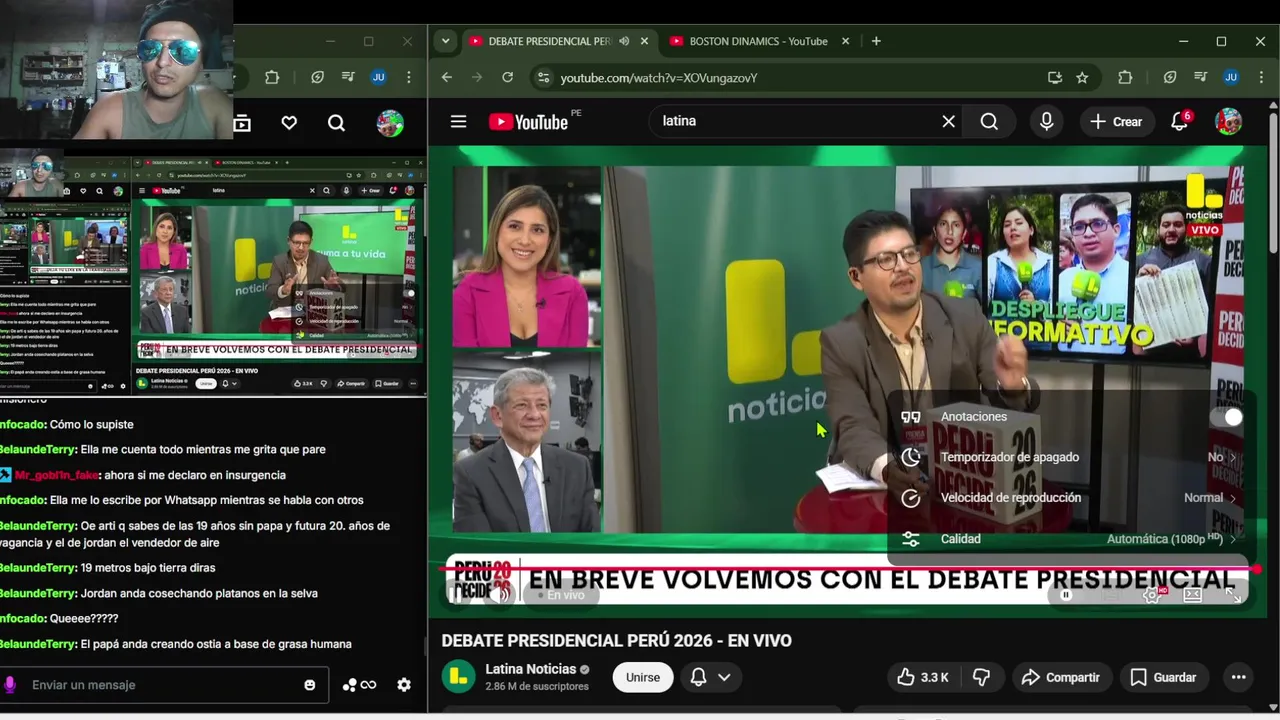1280x720 pixels.
Task: View site information icon in the address bar
Action: pos(542,77)
